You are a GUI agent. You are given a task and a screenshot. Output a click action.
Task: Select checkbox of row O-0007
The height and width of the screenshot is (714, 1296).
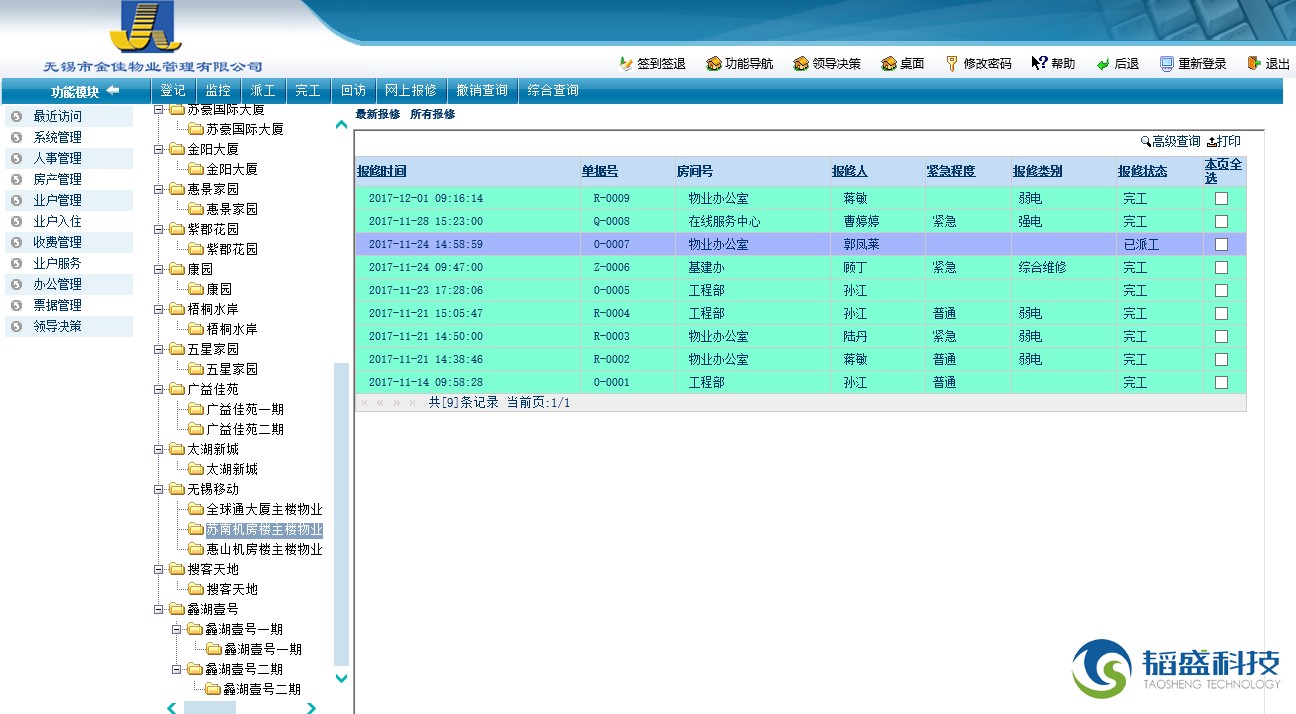[x=1221, y=244]
